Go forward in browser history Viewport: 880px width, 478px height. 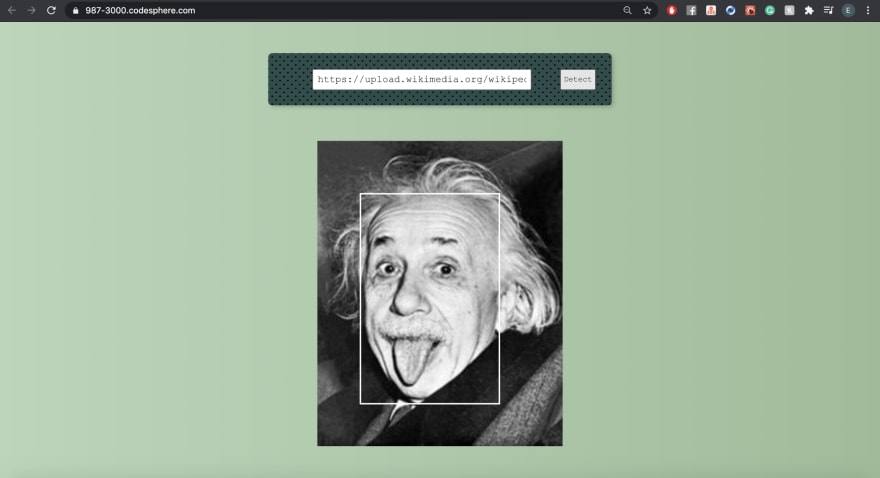[x=31, y=10]
